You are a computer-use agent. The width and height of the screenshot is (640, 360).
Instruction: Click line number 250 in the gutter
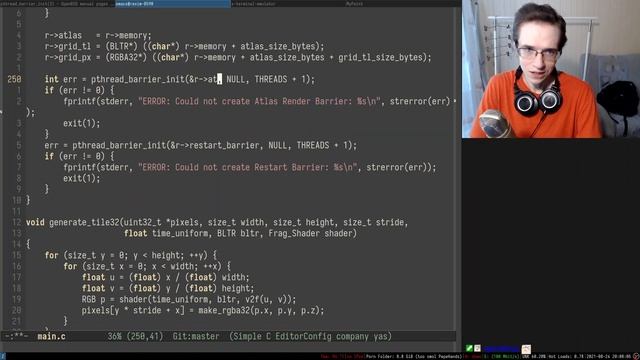tap(14, 79)
